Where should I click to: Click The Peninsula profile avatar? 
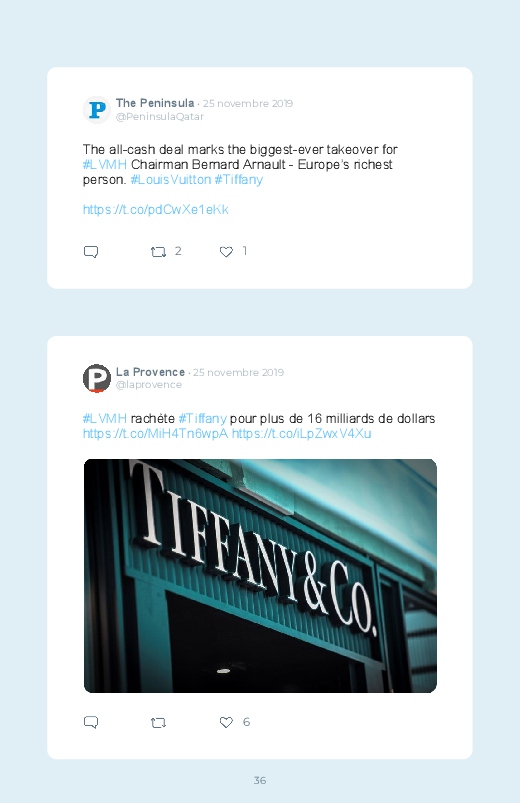pos(97,110)
